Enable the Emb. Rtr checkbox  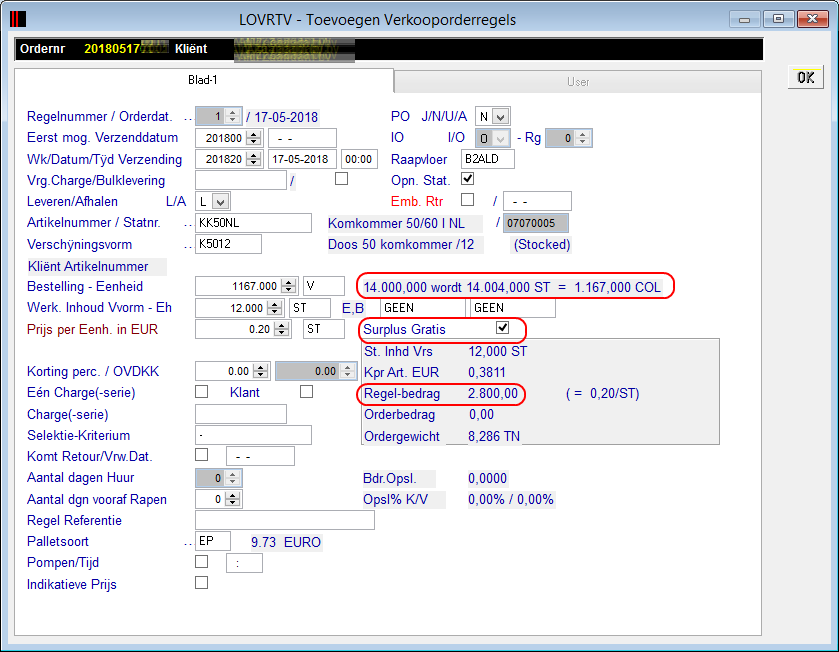click(x=468, y=200)
